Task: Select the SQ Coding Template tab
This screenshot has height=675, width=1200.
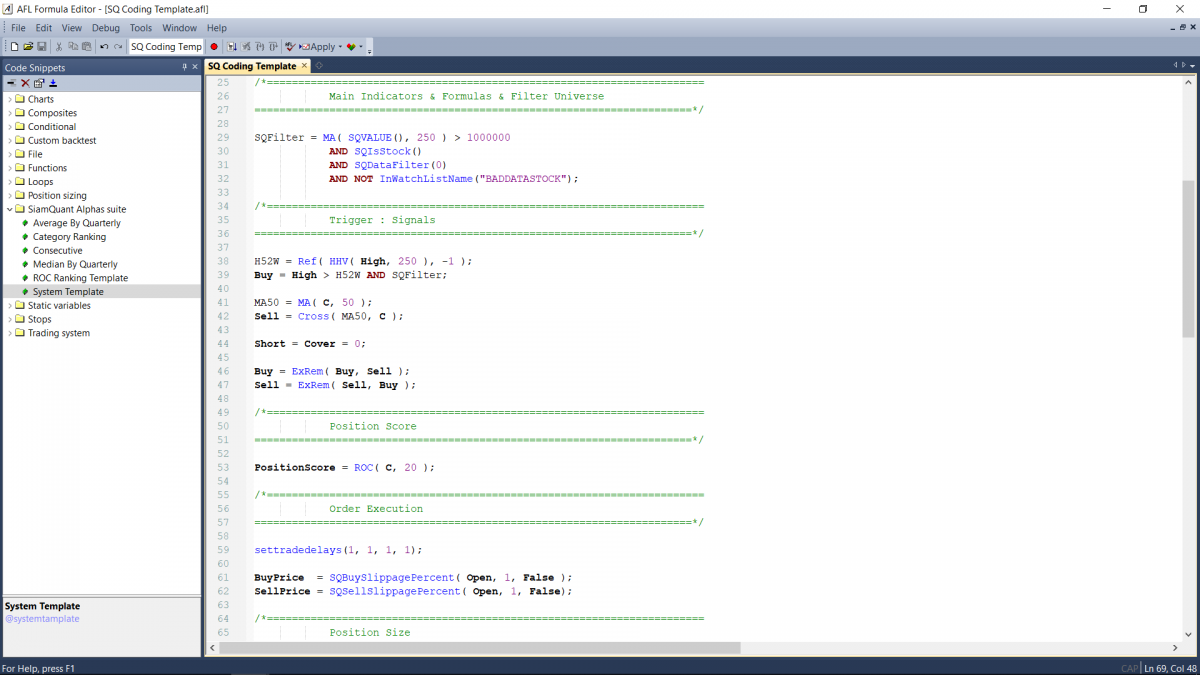Action: 251,66
